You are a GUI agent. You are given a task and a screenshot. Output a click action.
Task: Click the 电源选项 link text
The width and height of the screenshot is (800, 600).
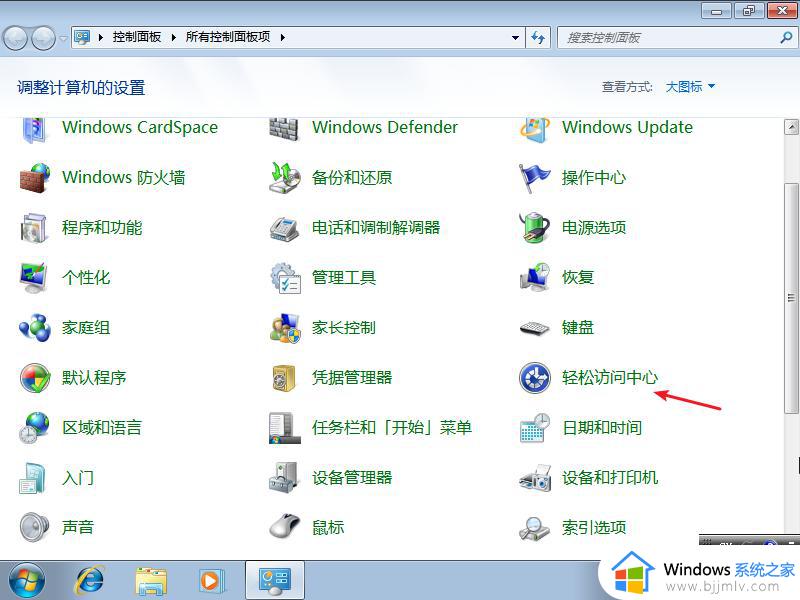coord(594,228)
